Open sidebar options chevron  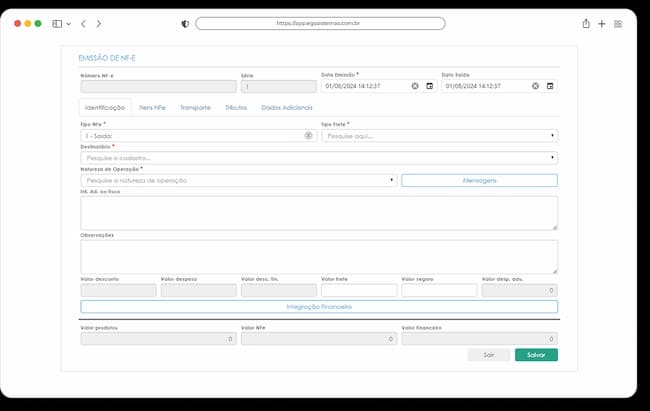[x=69, y=24]
